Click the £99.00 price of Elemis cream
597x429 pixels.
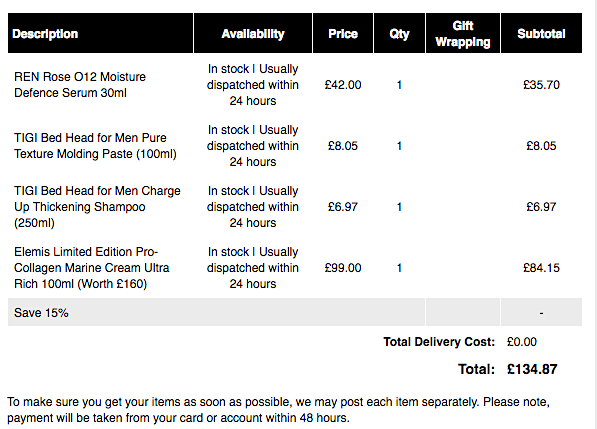point(343,268)
